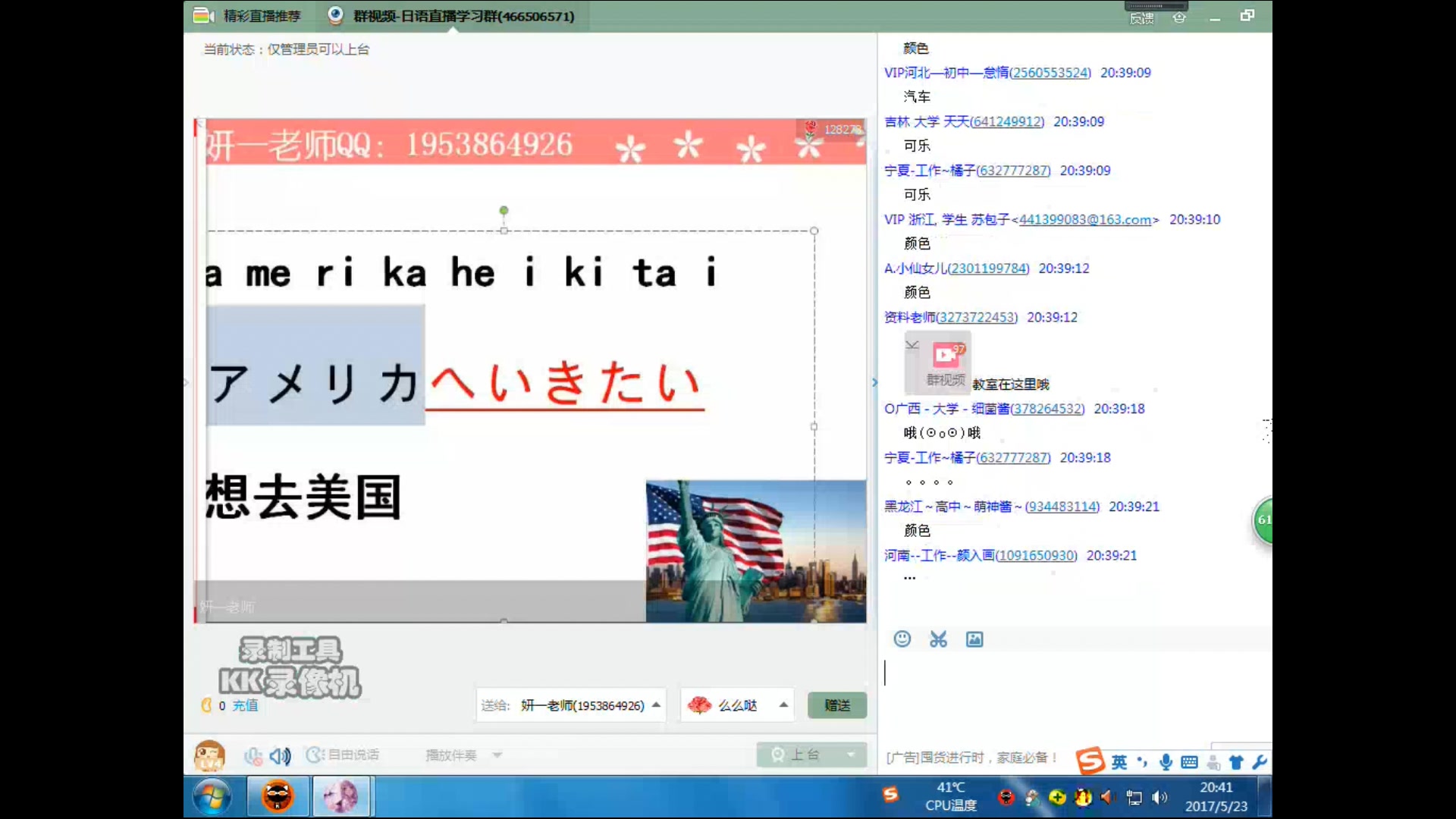Click the 教室在这里哦 chat message
The height and width of the screenshot is (819, 1456).
pos(1010,384)
